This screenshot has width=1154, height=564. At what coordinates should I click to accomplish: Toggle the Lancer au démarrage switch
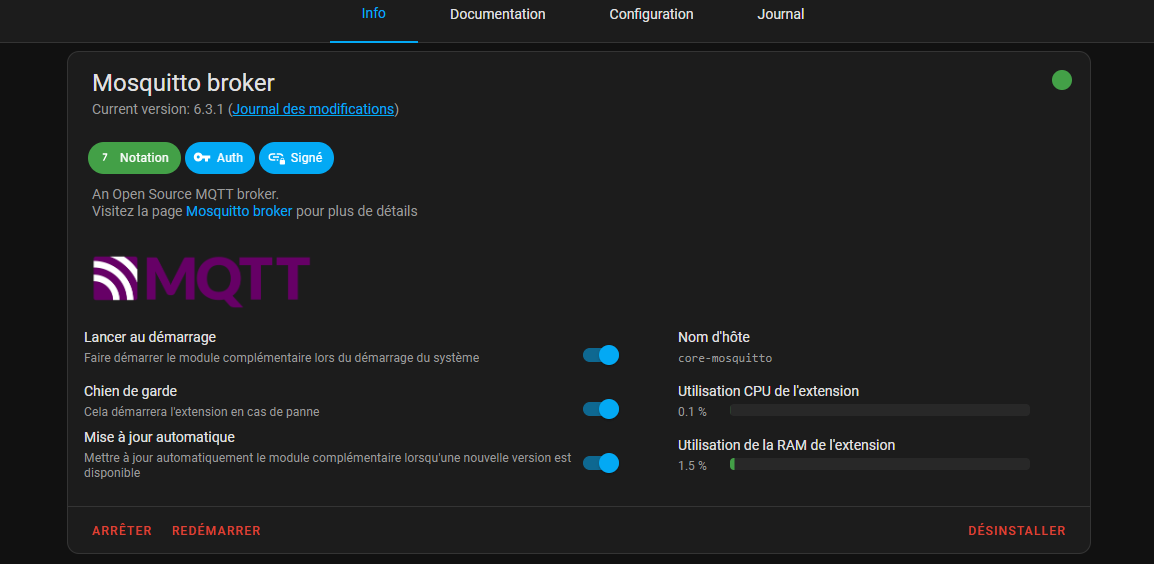click(601, 355)
